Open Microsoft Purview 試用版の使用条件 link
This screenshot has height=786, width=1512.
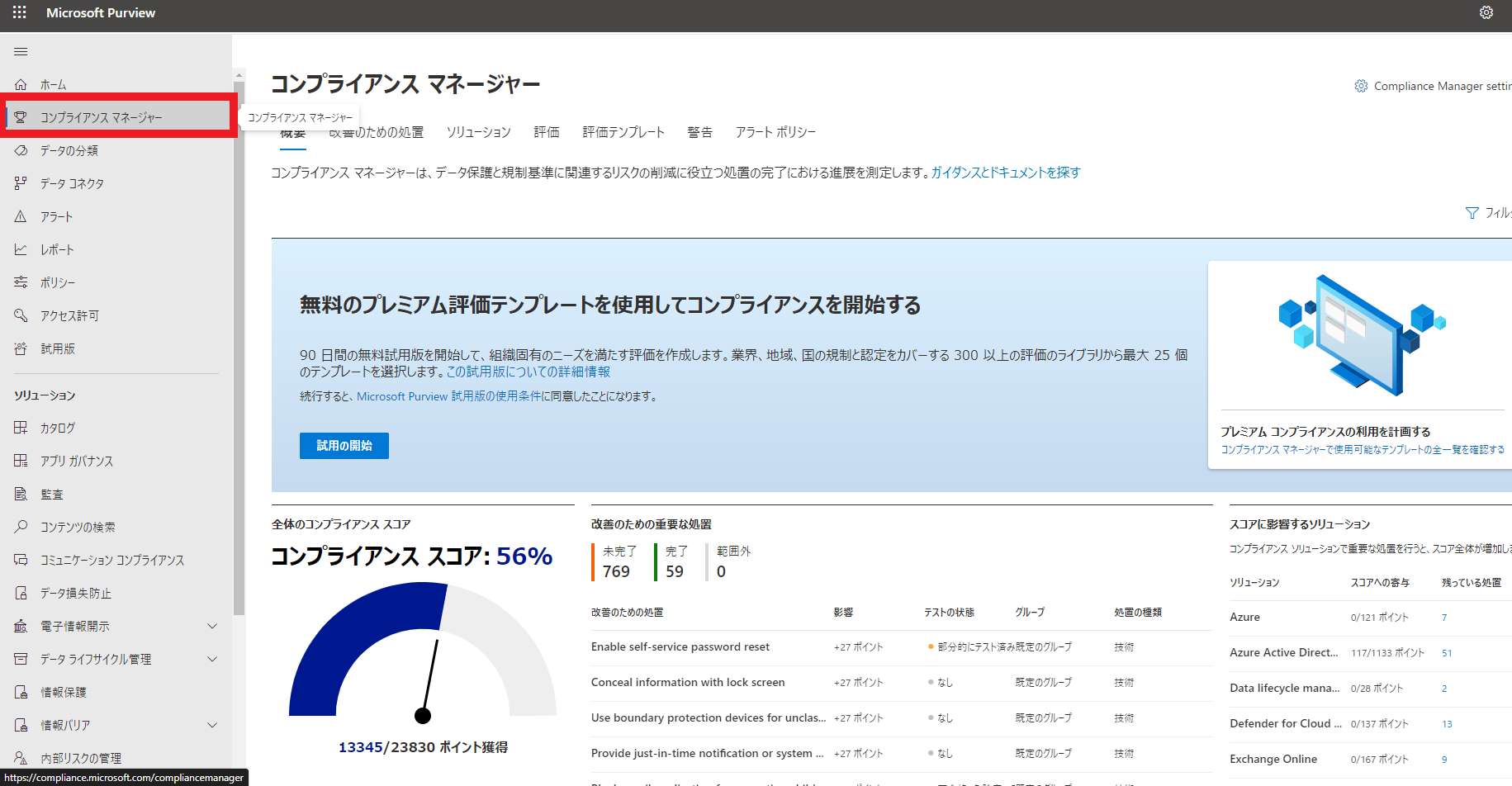click(449, 396)
